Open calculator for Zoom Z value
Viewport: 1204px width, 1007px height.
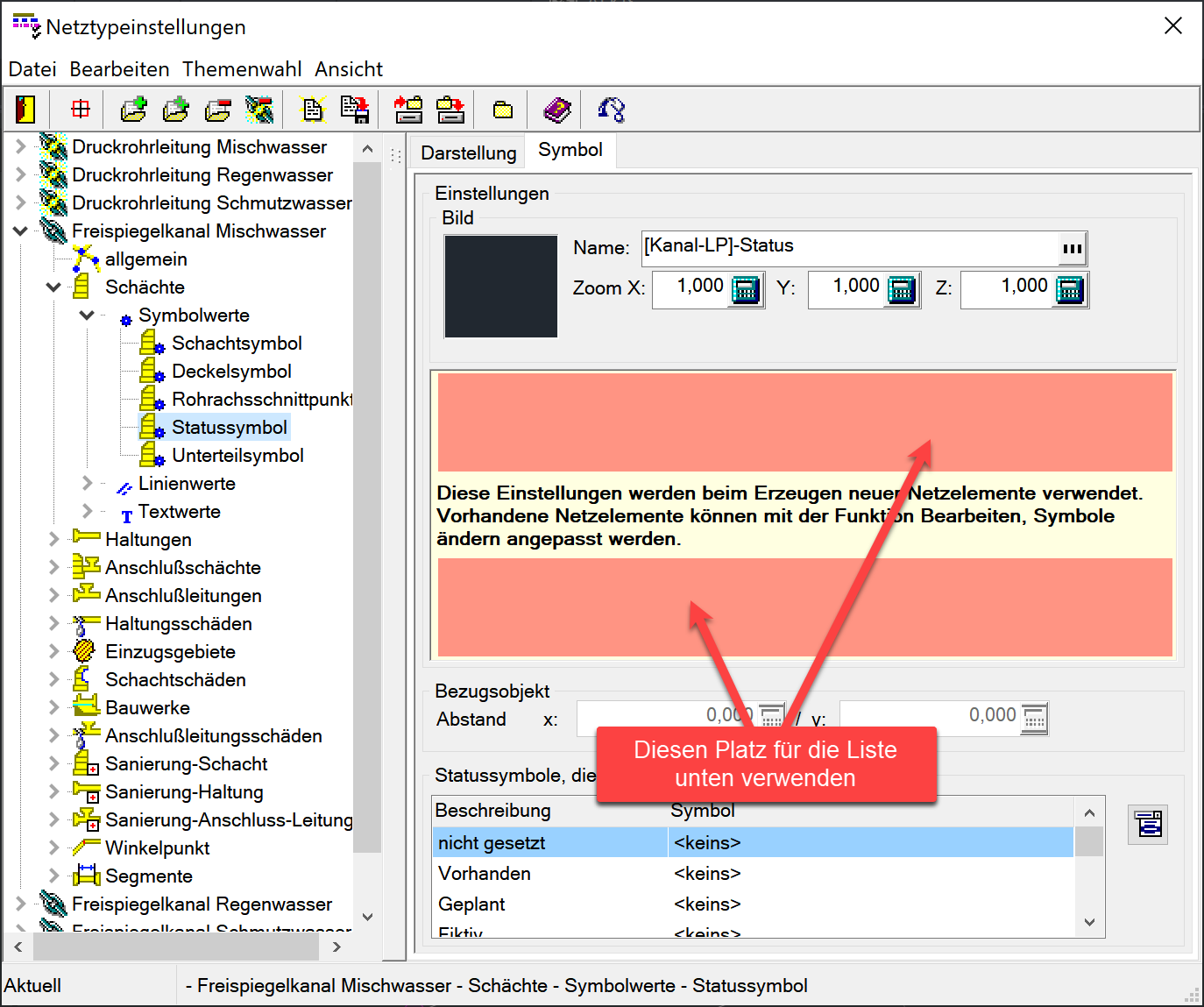pos(1069,289)
